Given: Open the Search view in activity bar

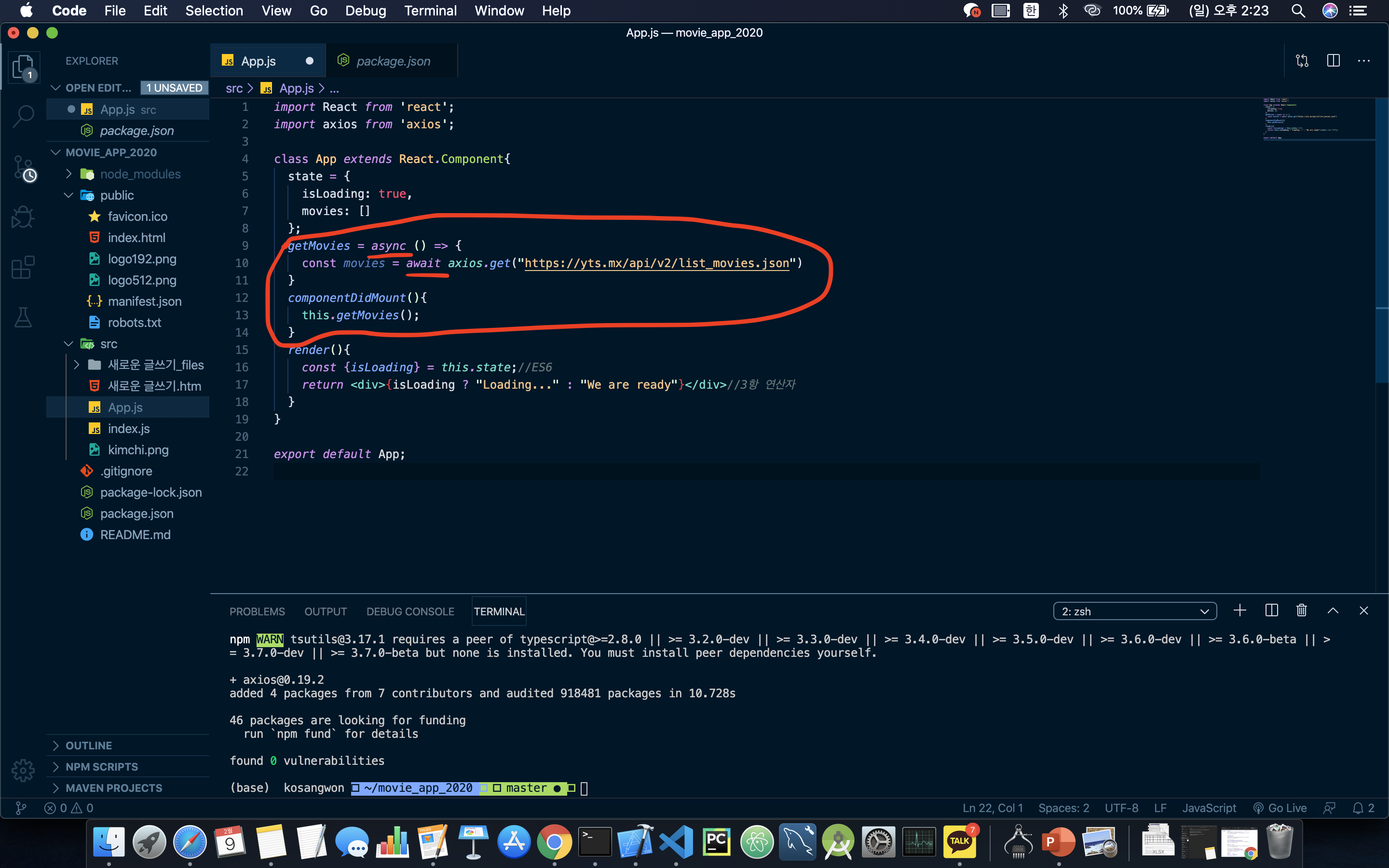Looking at the screenshot, I should [x=23, y=116].
